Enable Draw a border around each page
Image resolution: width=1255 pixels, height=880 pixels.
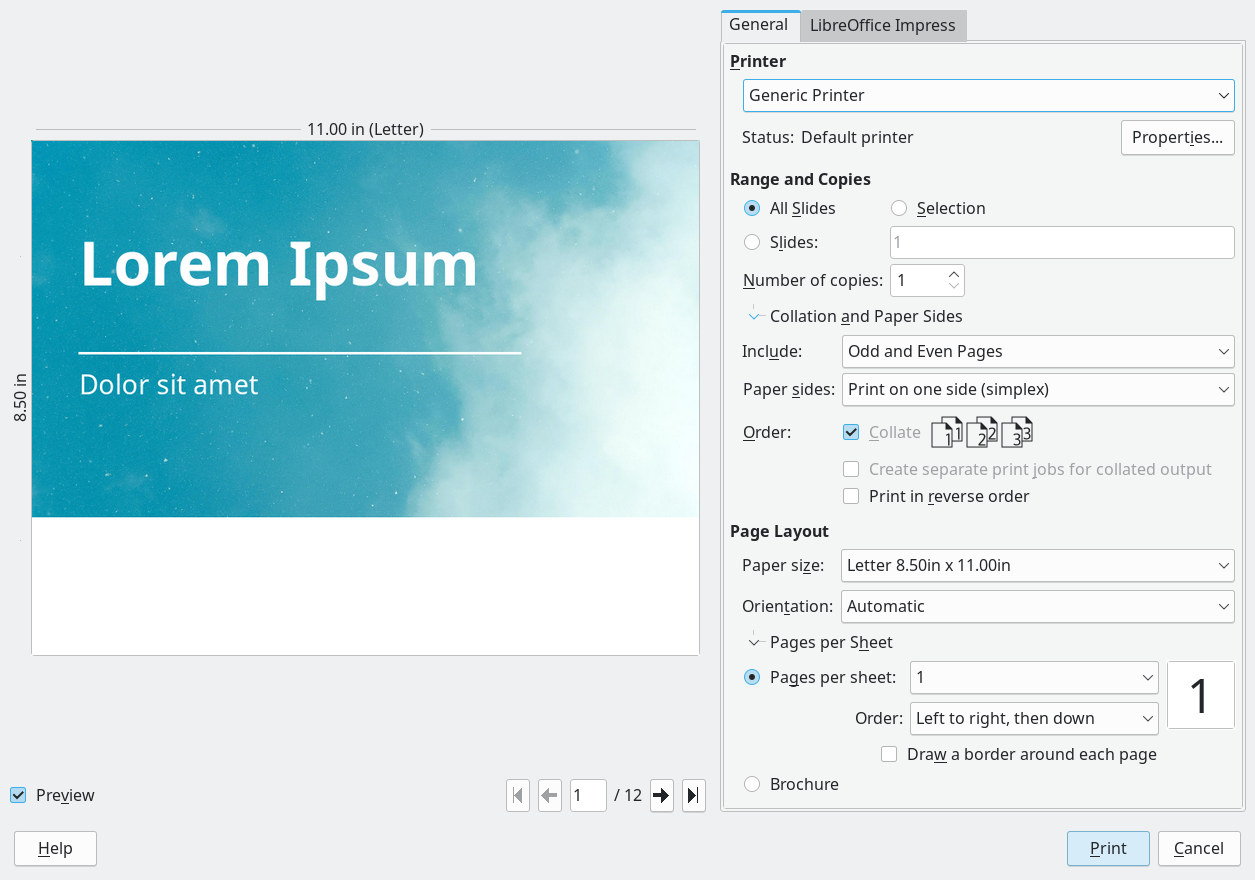tap(889, 754)
